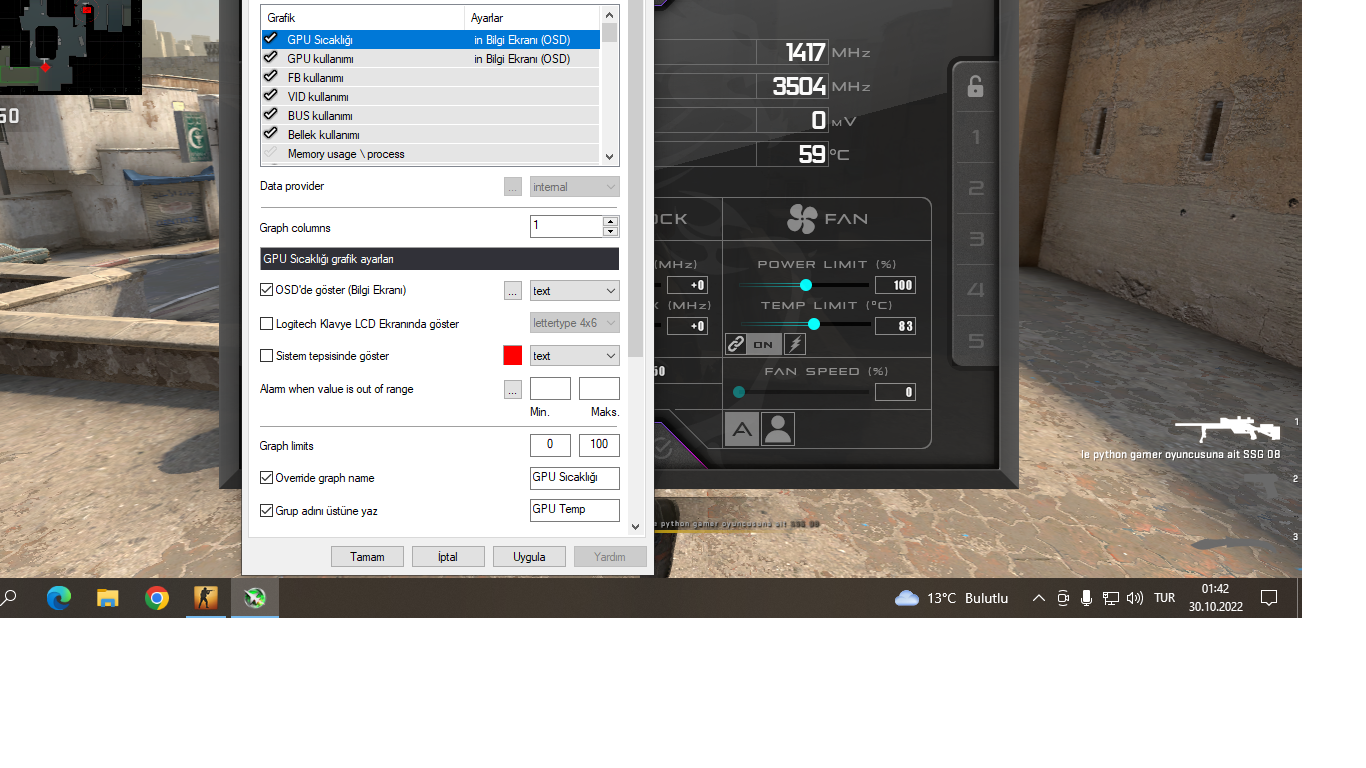The image size is (1366, 768).
Task: Click the alarm Maks. input field
Action: pyautogui.click(x=599, y=389)
